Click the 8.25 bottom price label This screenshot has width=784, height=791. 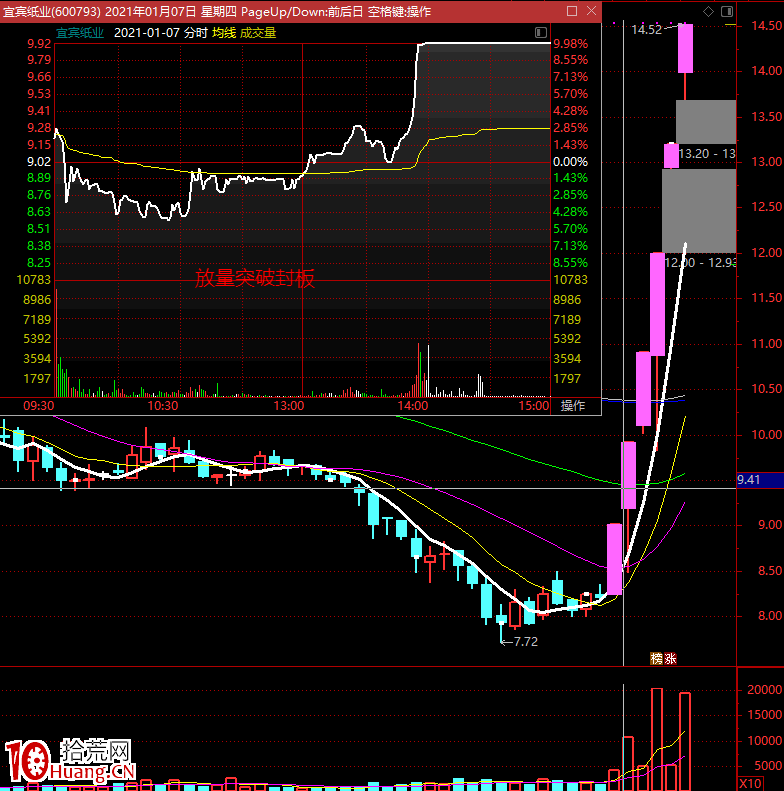point(39,263)
